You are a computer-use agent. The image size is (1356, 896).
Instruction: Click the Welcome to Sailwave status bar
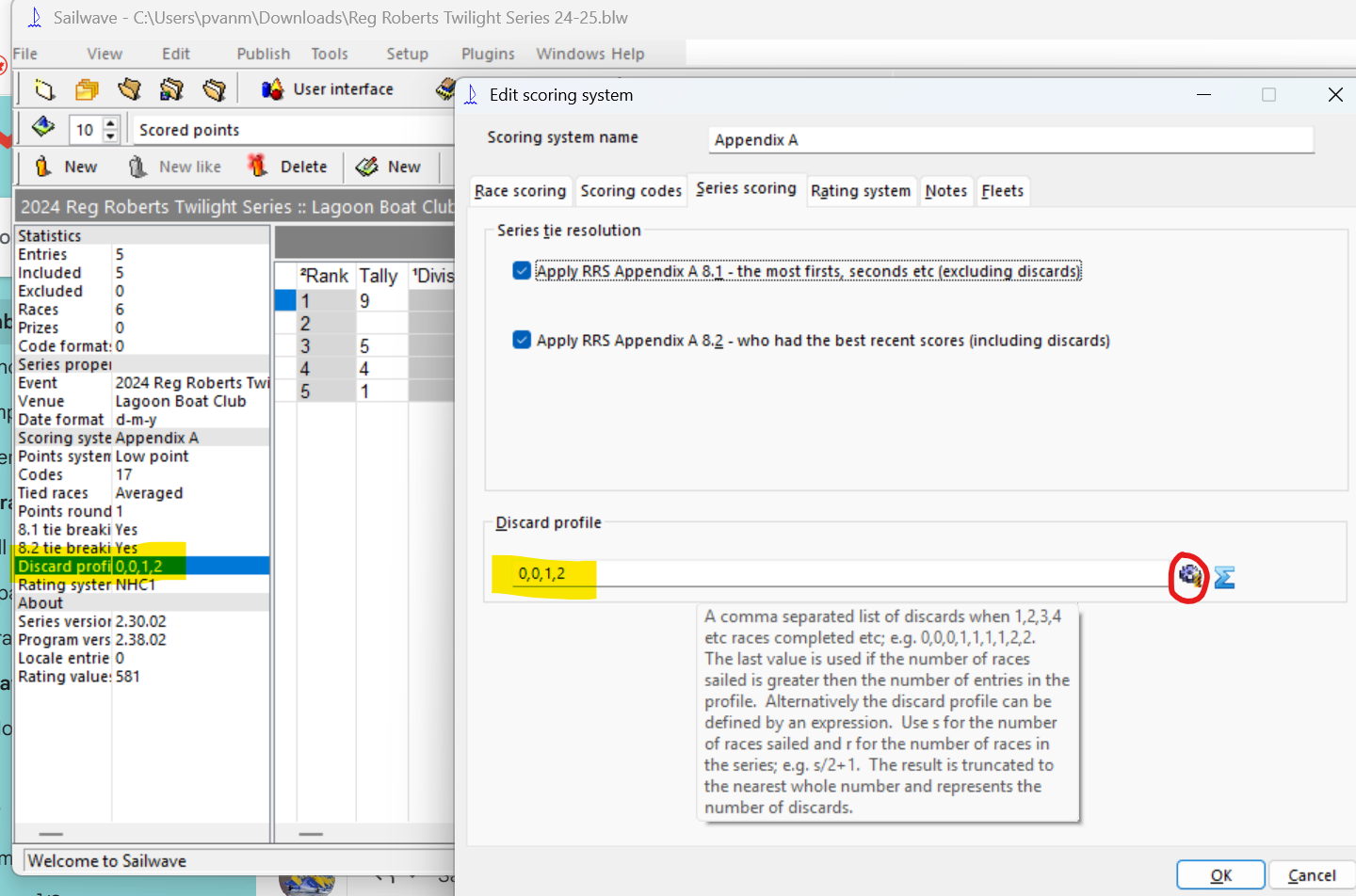[239, 860]
